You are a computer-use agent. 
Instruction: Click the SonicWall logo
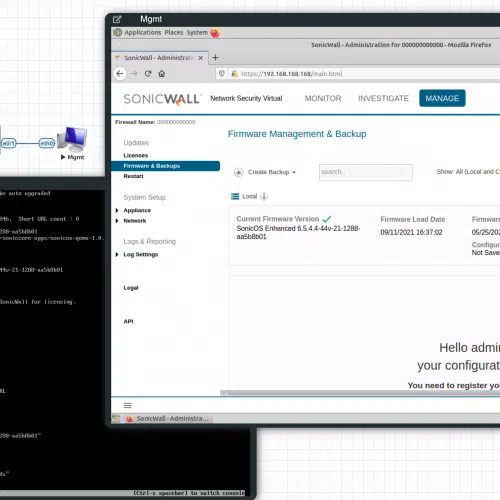click(x=162, y=99)
